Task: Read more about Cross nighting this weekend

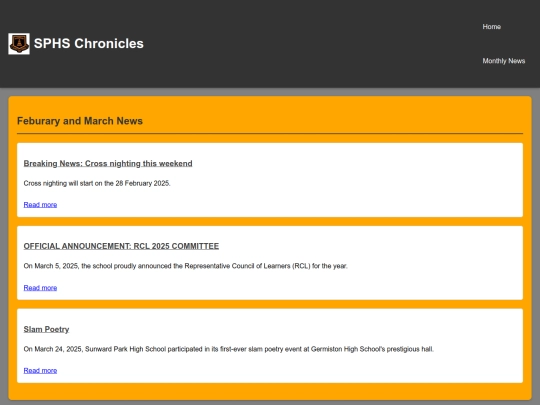Action: [x=40, y=205]
